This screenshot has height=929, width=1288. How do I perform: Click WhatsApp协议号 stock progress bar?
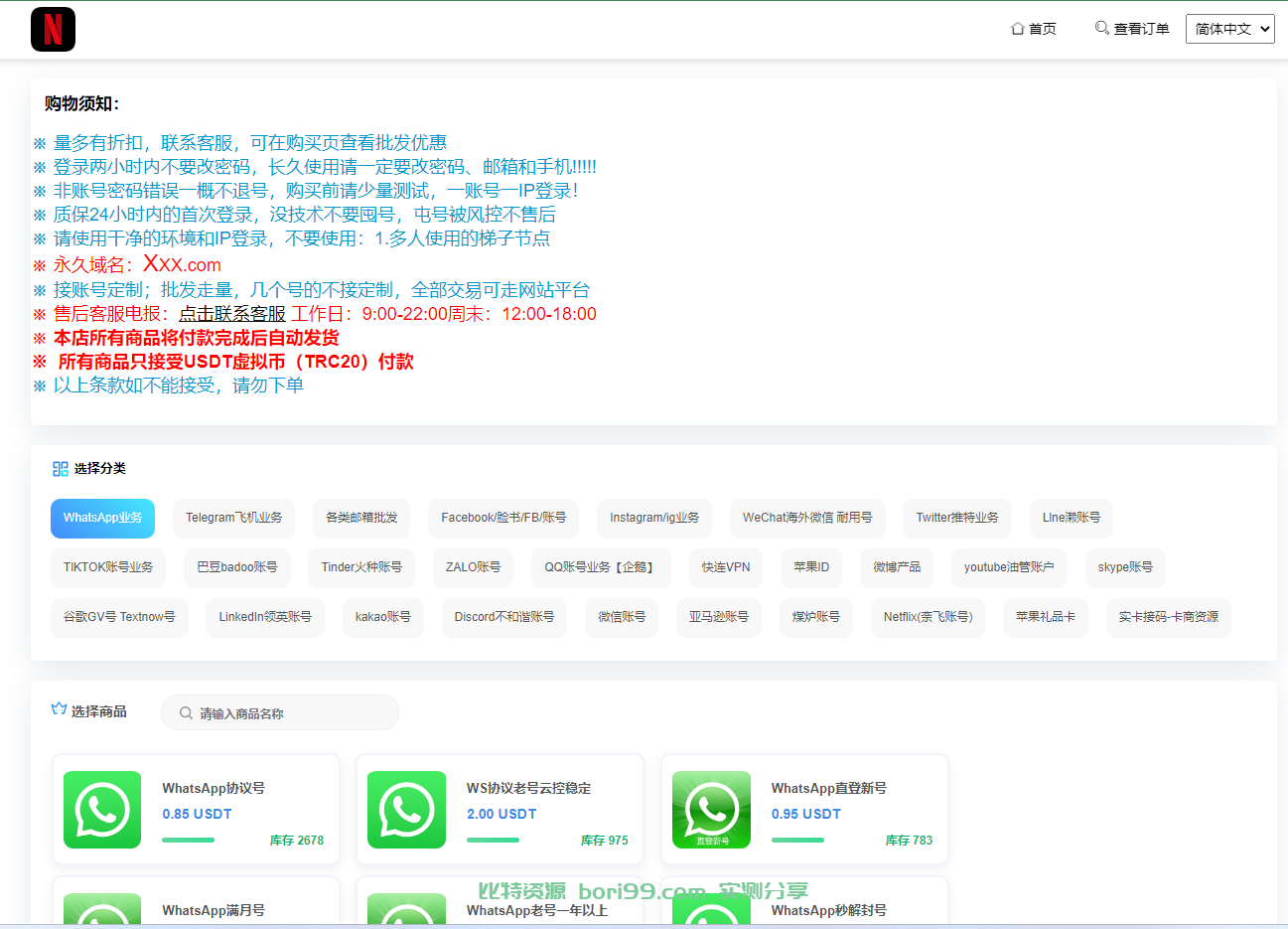(x=189, y=841)
